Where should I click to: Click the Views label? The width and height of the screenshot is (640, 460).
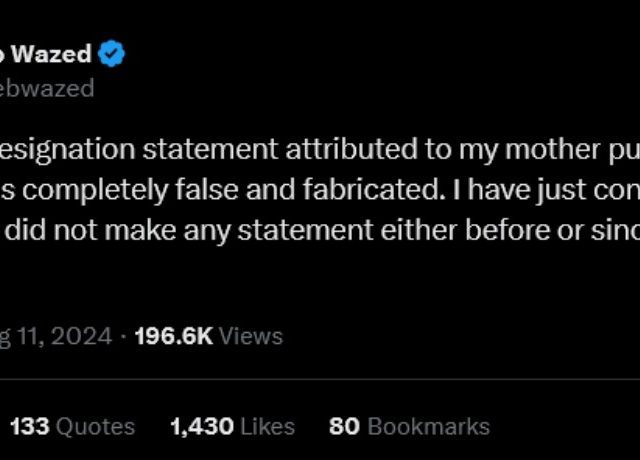pos(251,337)
